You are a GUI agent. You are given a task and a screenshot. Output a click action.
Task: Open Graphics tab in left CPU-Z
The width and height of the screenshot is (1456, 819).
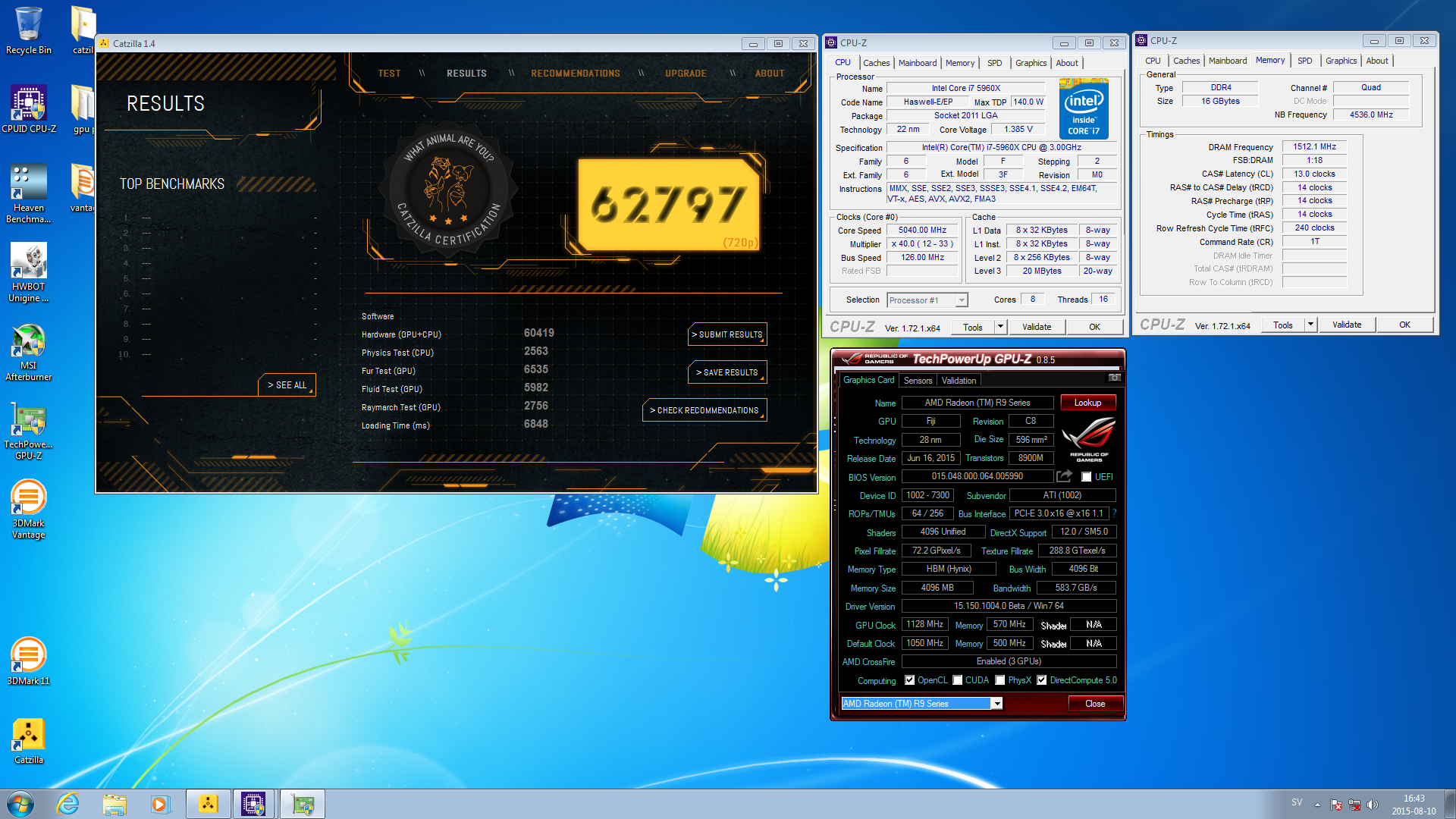tap(1031, 63)
